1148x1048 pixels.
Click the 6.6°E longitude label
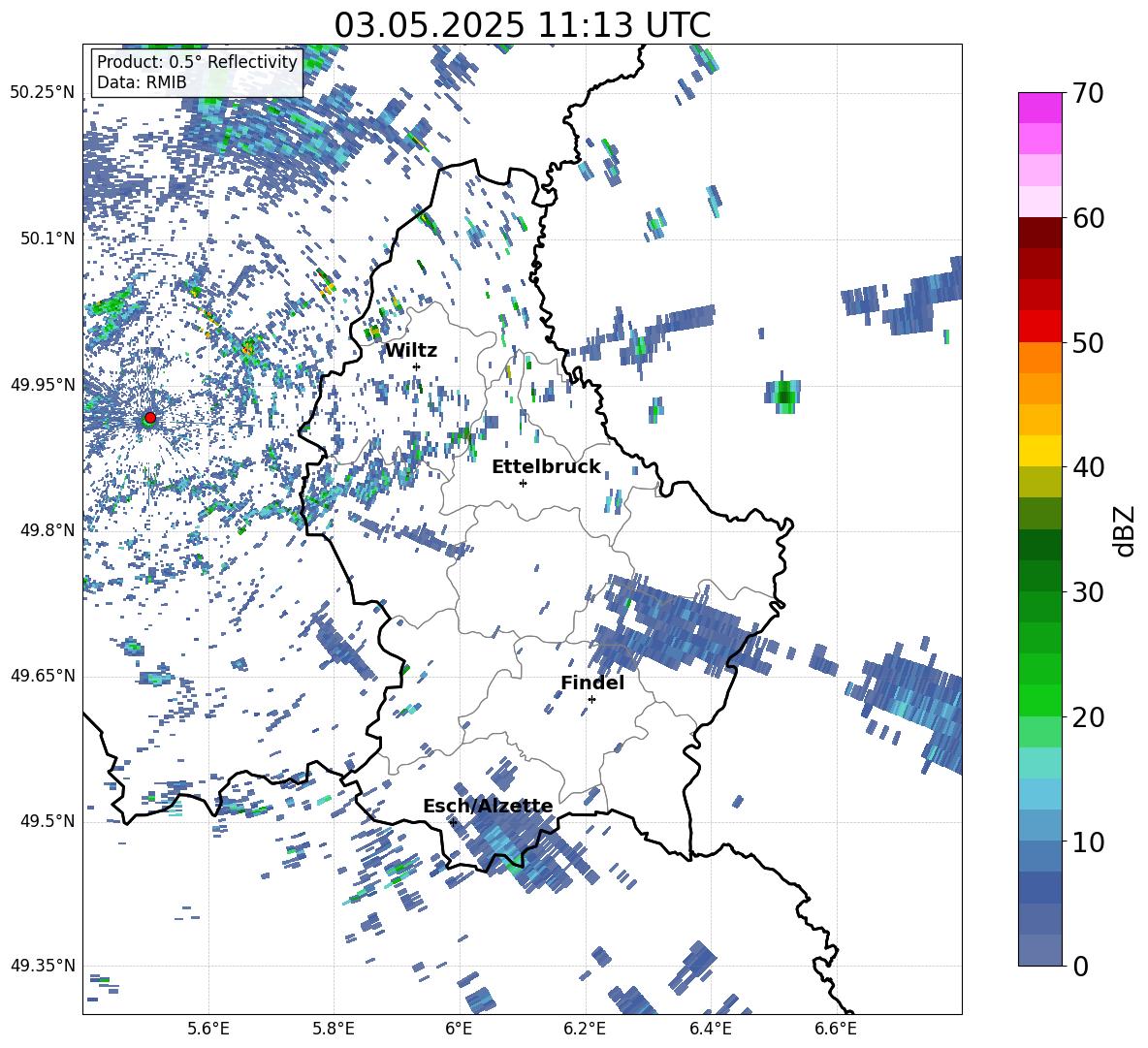pyautogui.click(x=836, y=1030)
